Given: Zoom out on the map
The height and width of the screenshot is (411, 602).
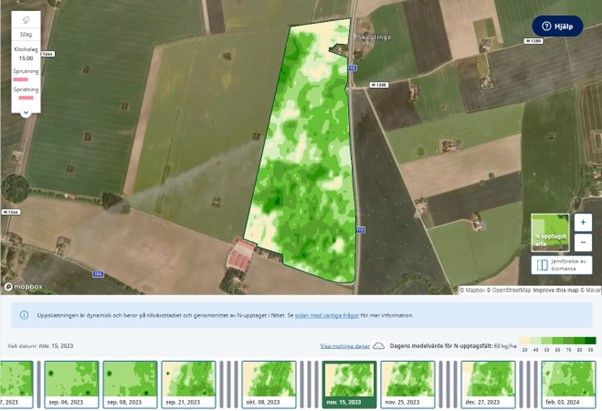Looking at the screenshot, I should pyautogui.click(x=583, y=242).
